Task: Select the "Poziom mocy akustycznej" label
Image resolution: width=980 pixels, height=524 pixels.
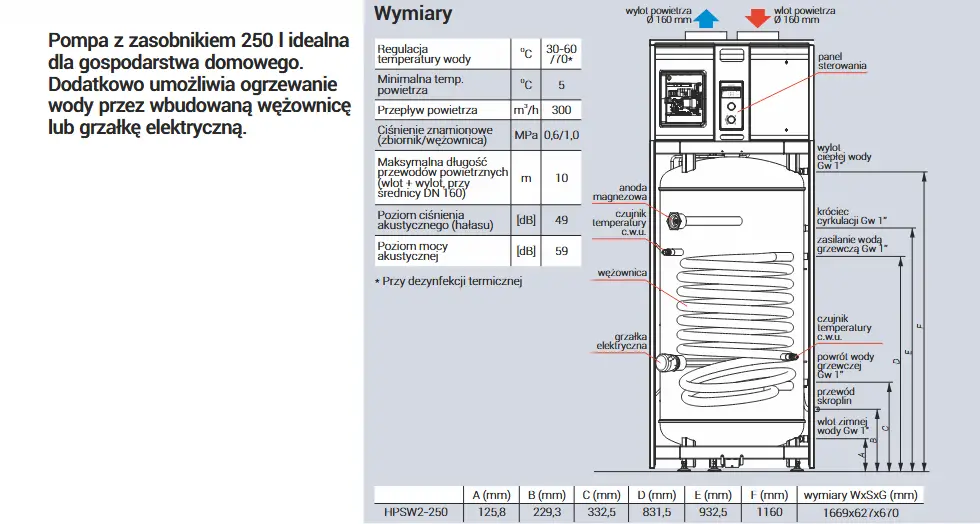Action: (412, 251)
